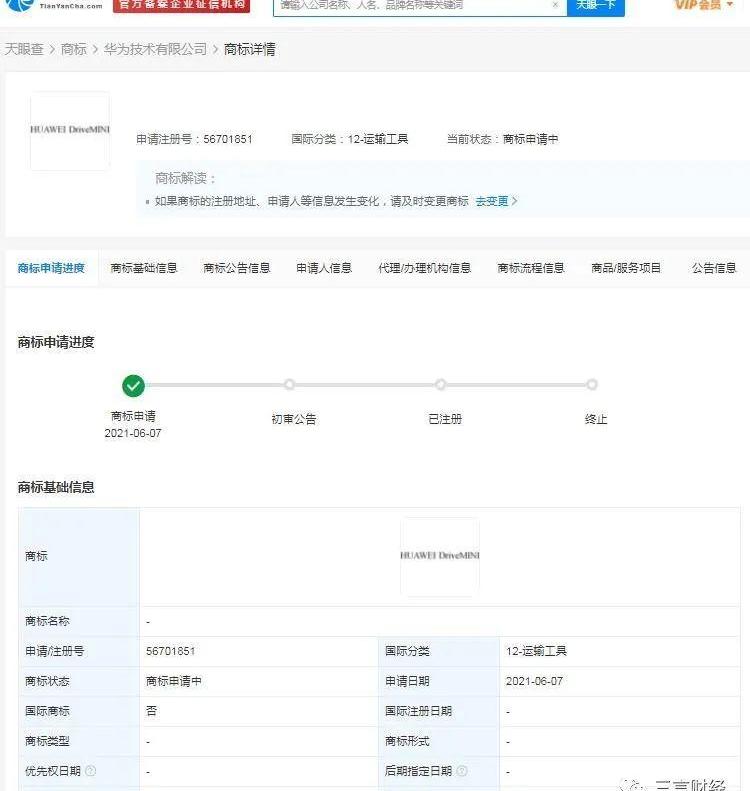
Task: Click the help icon beside 优先权日期
Action: 91,771
